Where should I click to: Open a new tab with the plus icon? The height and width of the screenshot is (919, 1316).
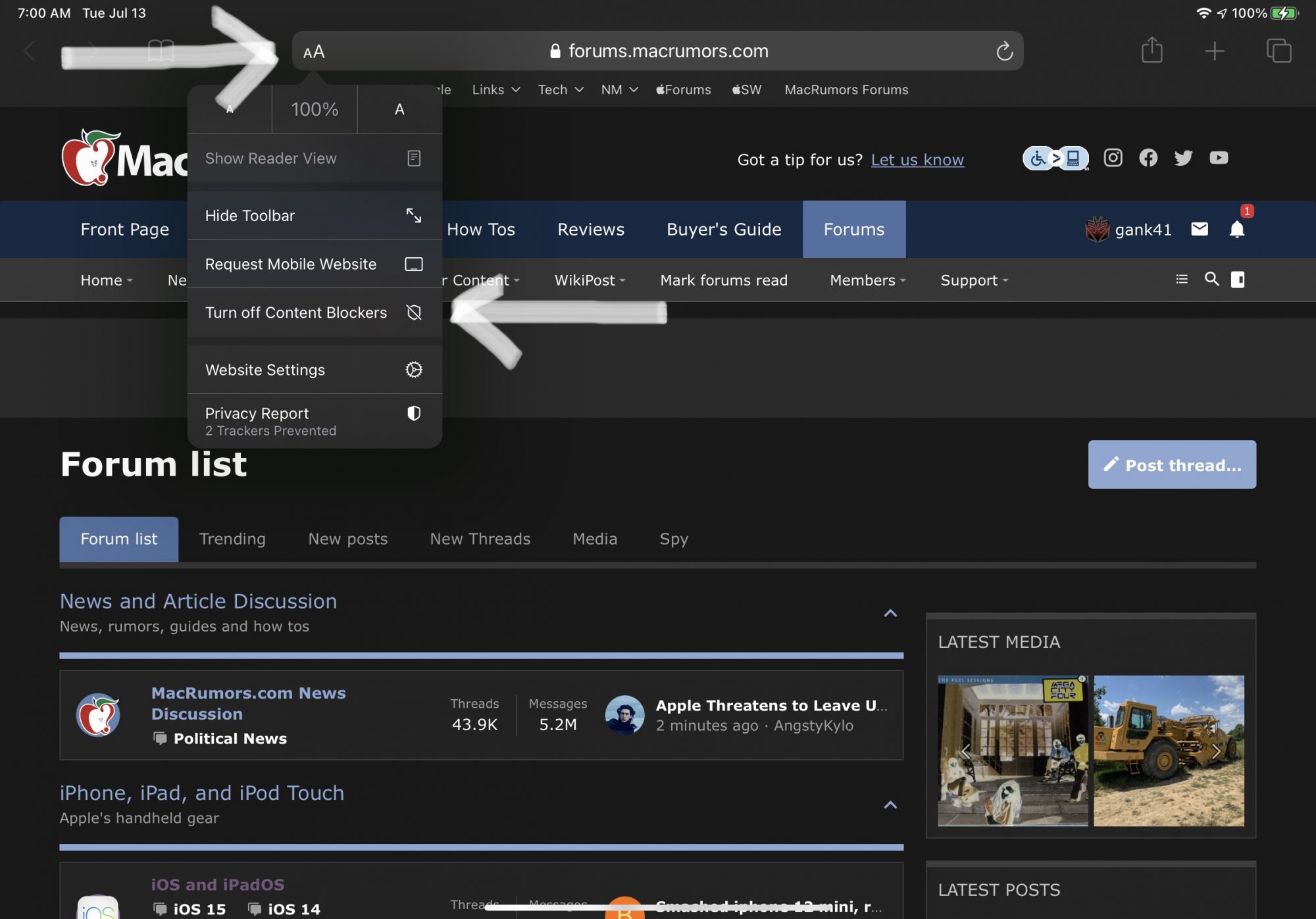(1215, 51)
